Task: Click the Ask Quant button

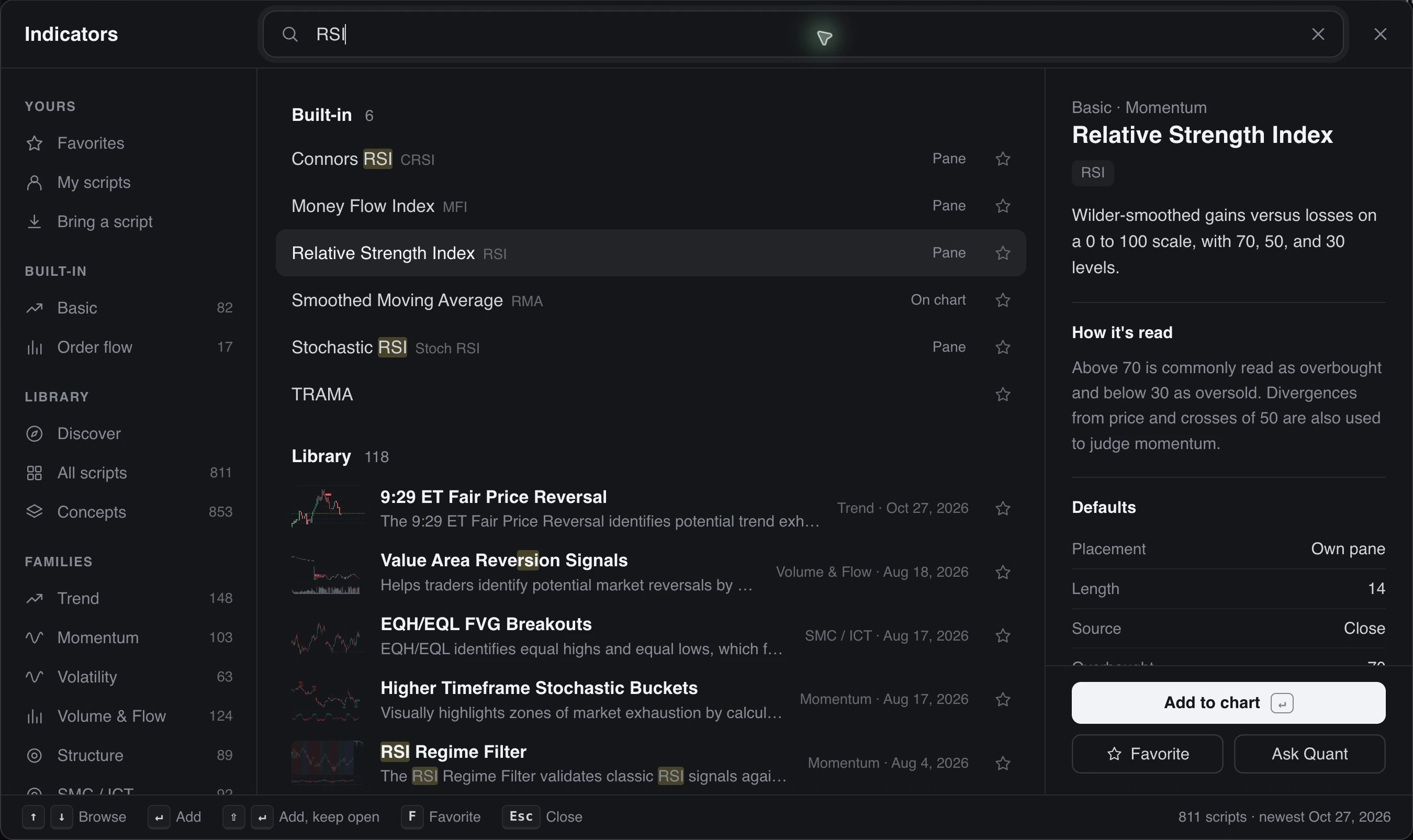Action: (1309, 754)
